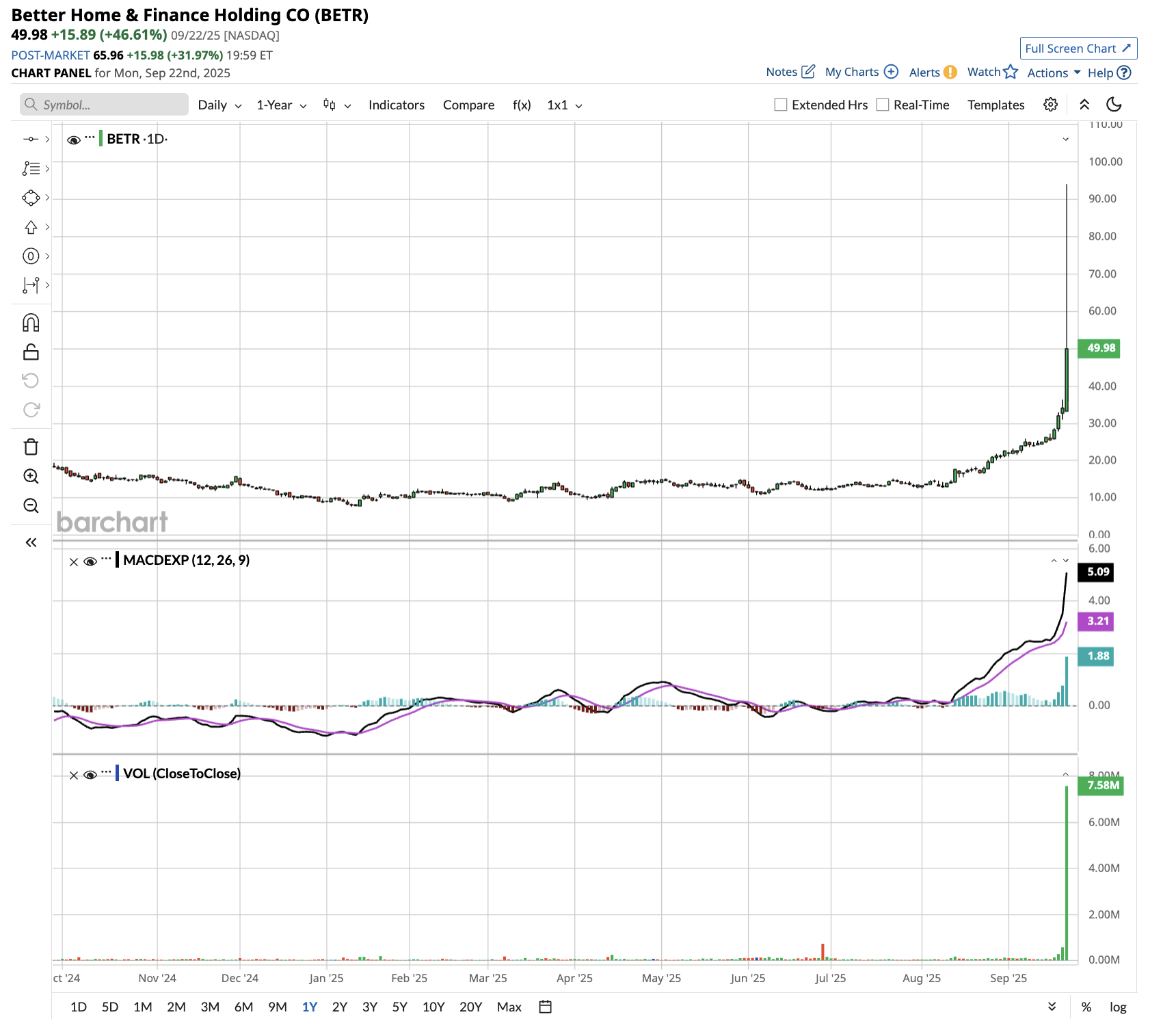Delete all drawings with the trash icon
1176x1019 pixels.
coord(31,446)
